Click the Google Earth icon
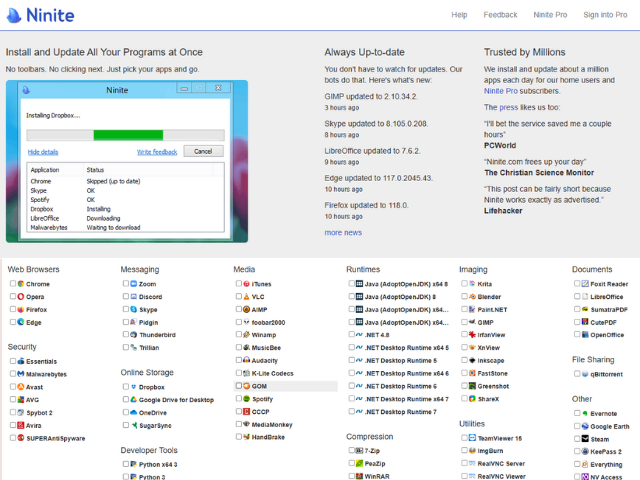 coord(585,426)
